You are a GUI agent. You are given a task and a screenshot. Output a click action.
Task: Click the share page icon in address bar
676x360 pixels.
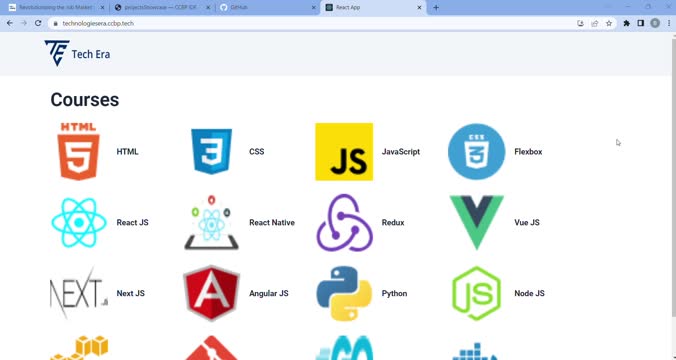pyautogui.click(x=595, y=23)
